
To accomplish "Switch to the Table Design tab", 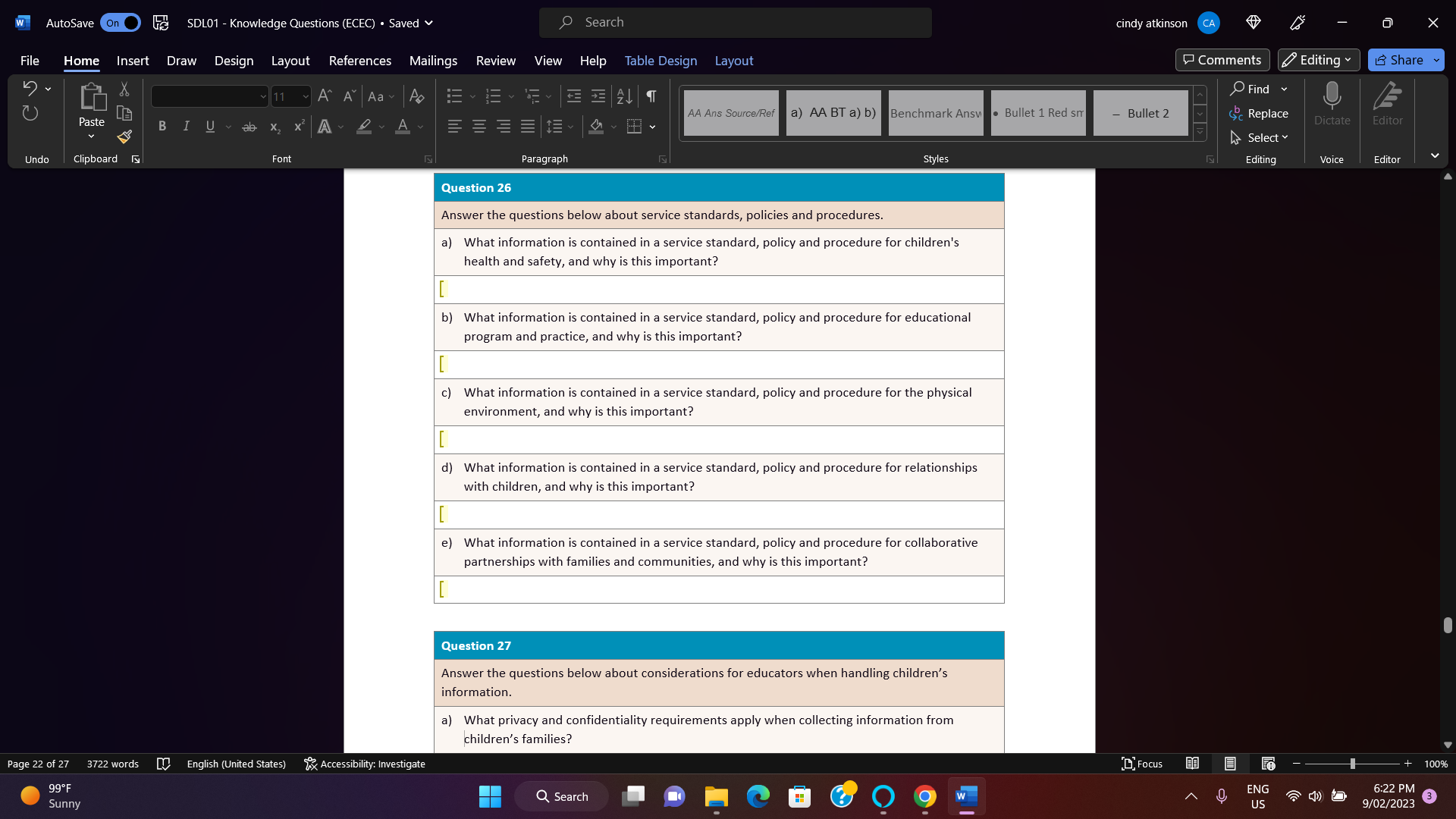I will tap(661, 61).
